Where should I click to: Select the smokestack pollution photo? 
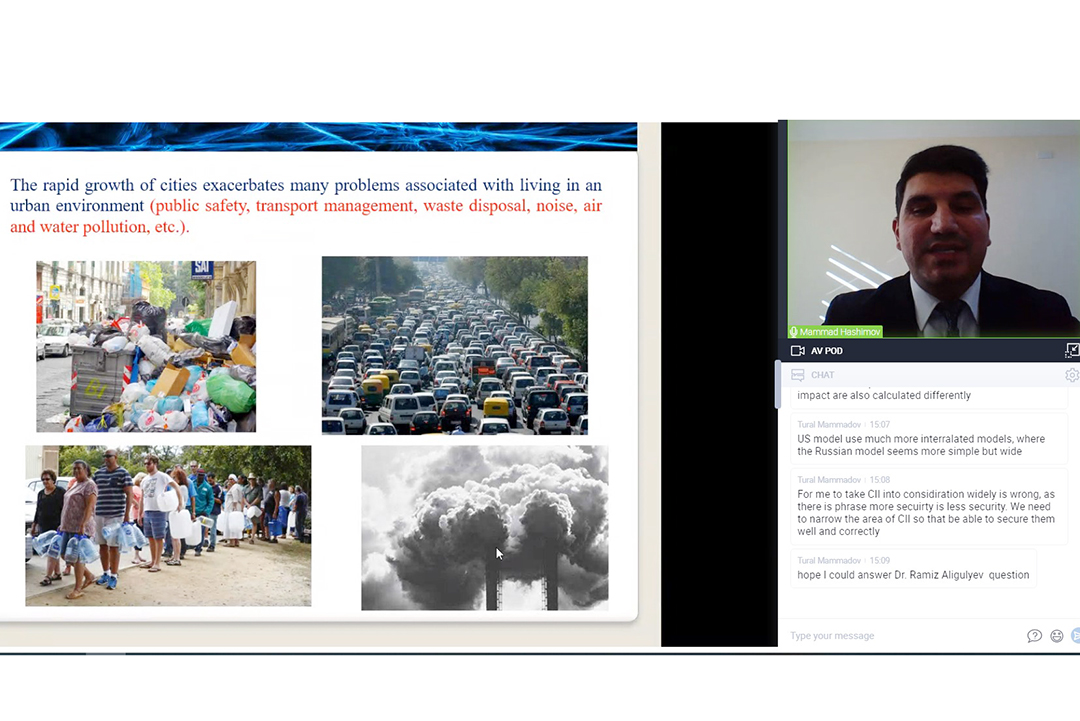(484, 527)
